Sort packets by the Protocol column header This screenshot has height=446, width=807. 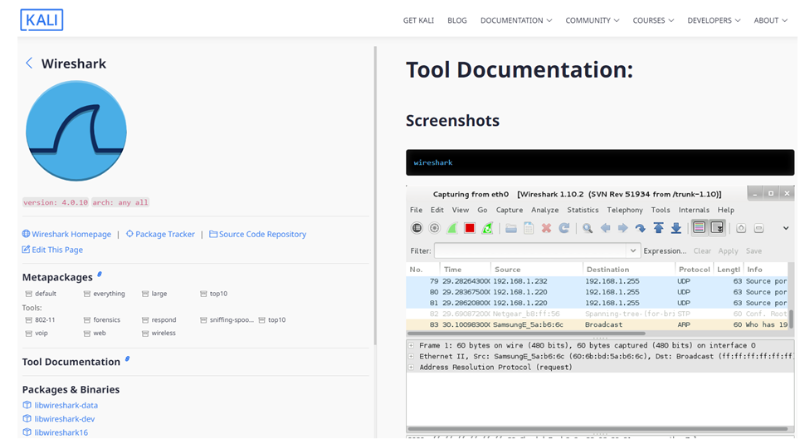694,270
